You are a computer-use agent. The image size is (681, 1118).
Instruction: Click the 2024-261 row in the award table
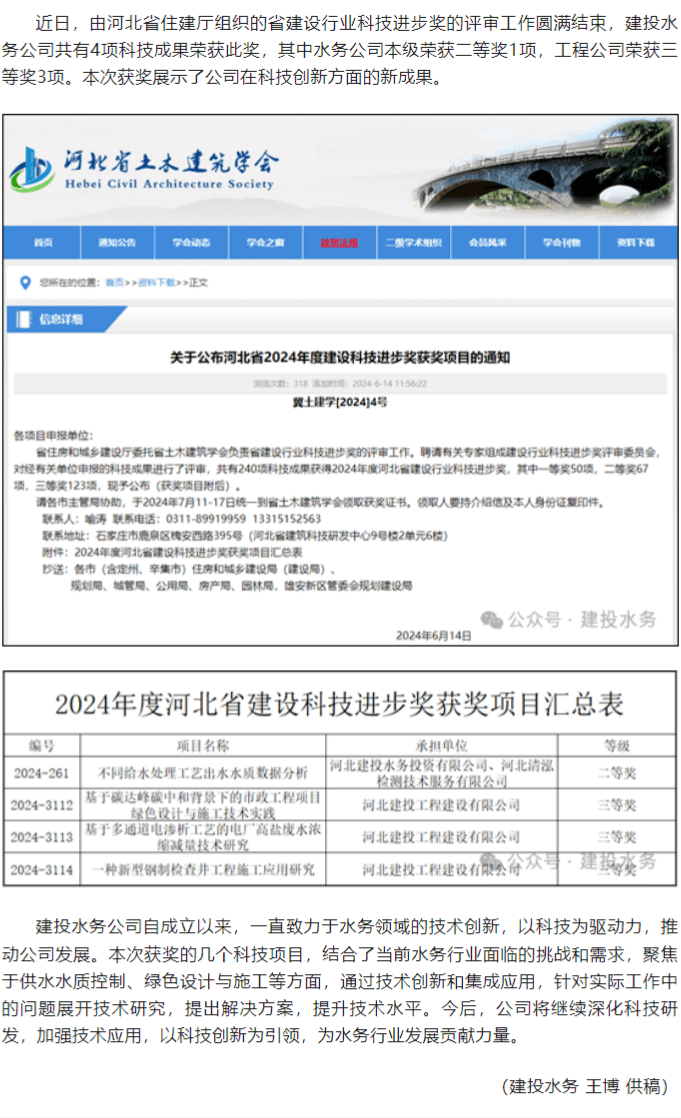point(340,773)
